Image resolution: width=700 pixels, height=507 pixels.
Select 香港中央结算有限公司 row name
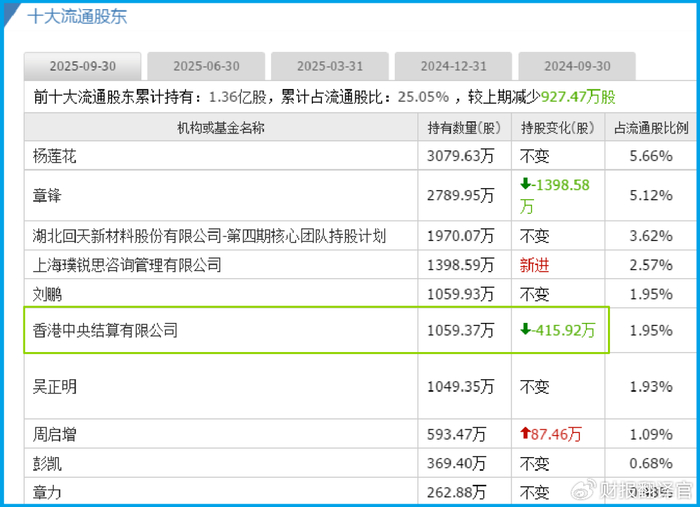coord(105,329)
